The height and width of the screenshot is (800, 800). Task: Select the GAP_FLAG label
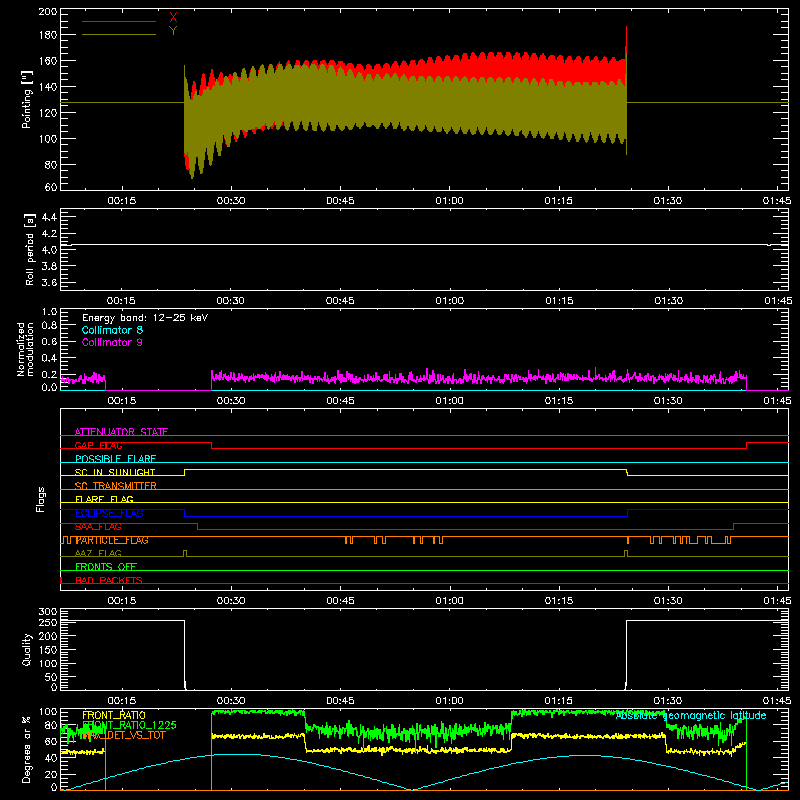point(98,445)
